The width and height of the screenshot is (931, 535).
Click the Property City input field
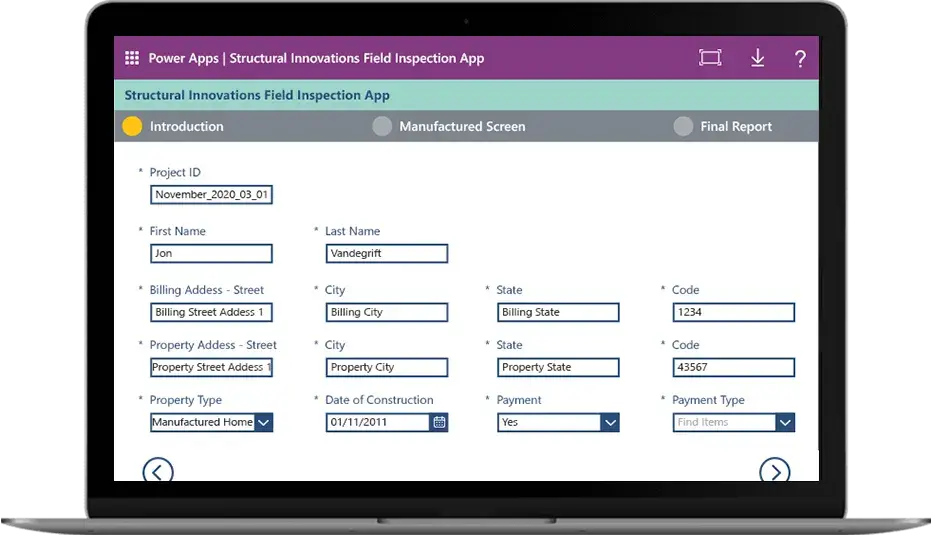tap(387, 368)
